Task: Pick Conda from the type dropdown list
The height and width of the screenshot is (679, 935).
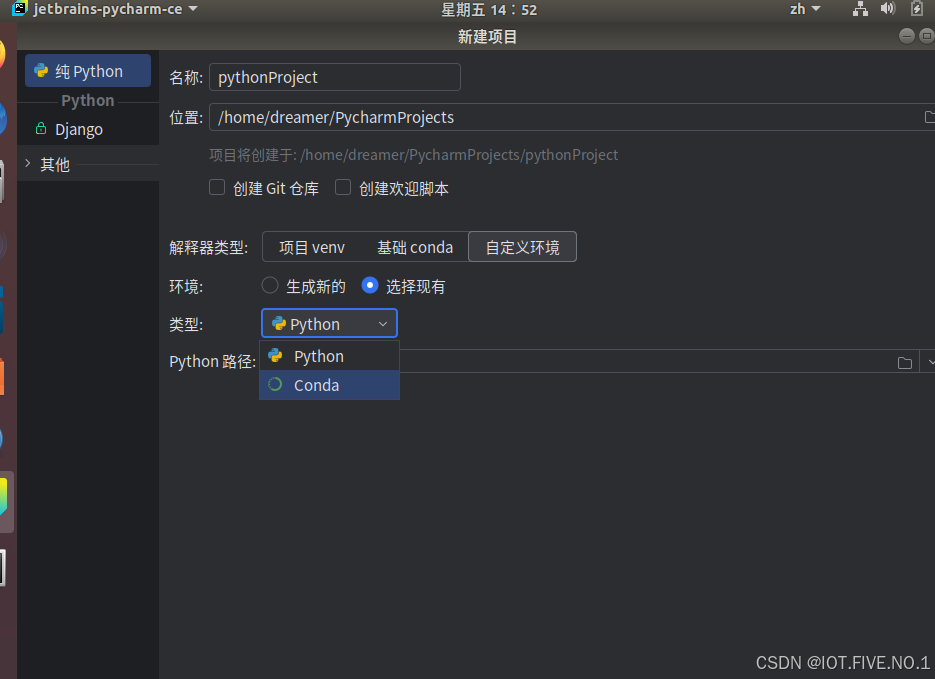Action: pos(329,385)
